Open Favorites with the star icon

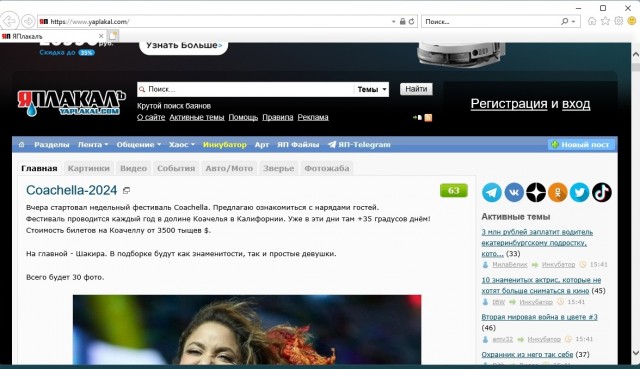605,21
